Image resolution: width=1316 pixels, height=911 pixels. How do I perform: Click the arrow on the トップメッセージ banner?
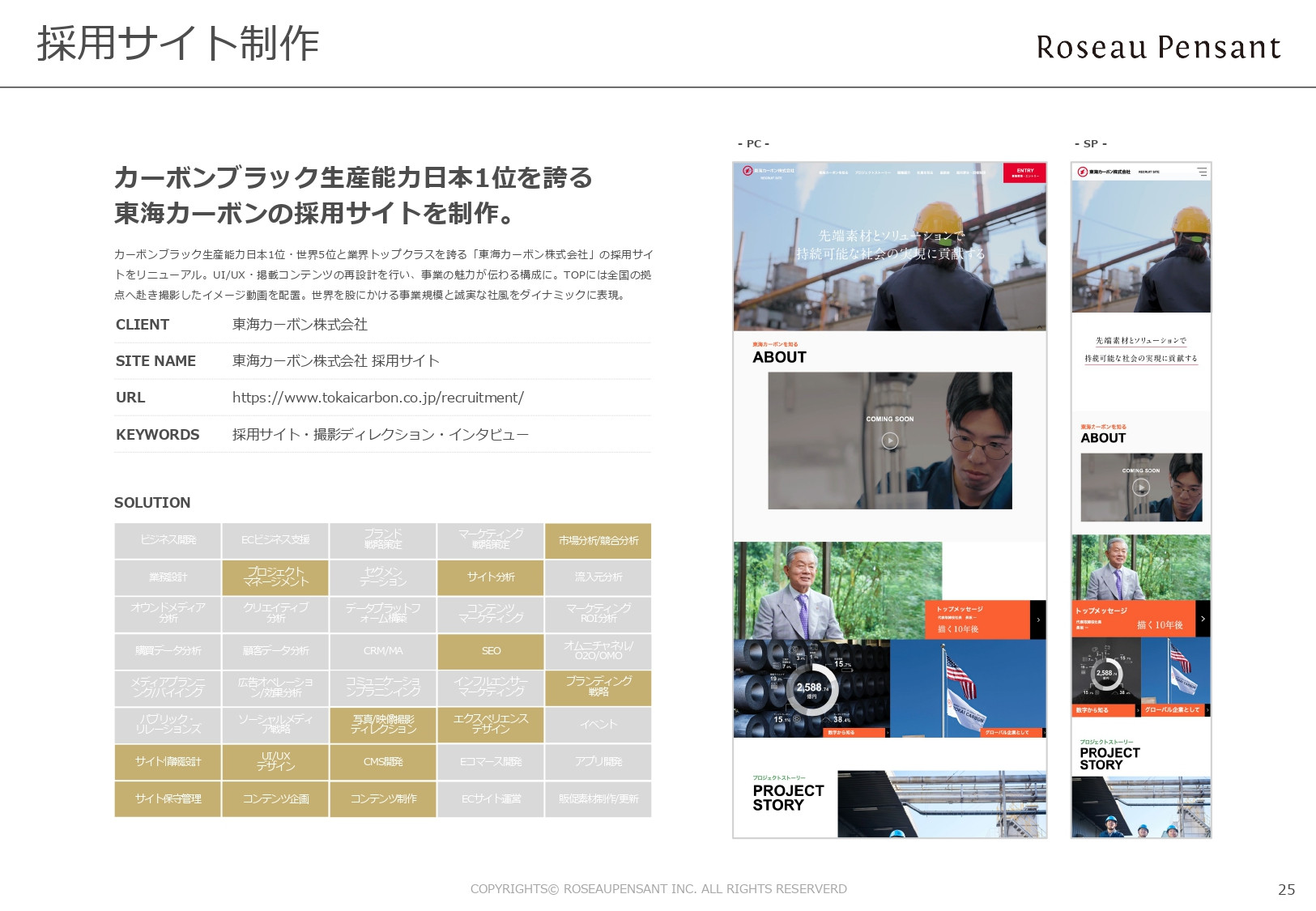click(x=1039, y=618)
